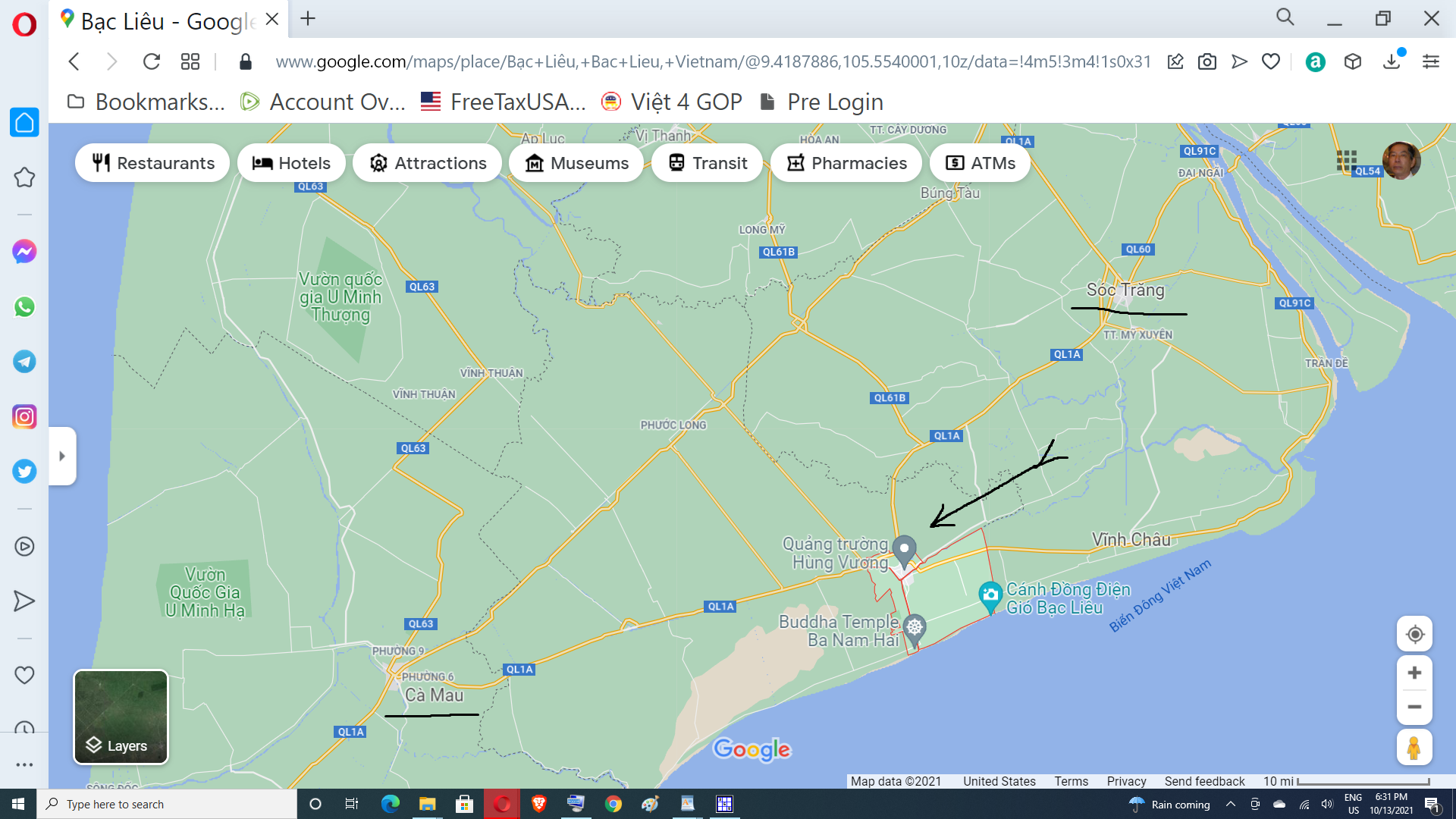Zoom out on the map
This screenshot has width=1456, height=819.
click(x=1414, y=707)
